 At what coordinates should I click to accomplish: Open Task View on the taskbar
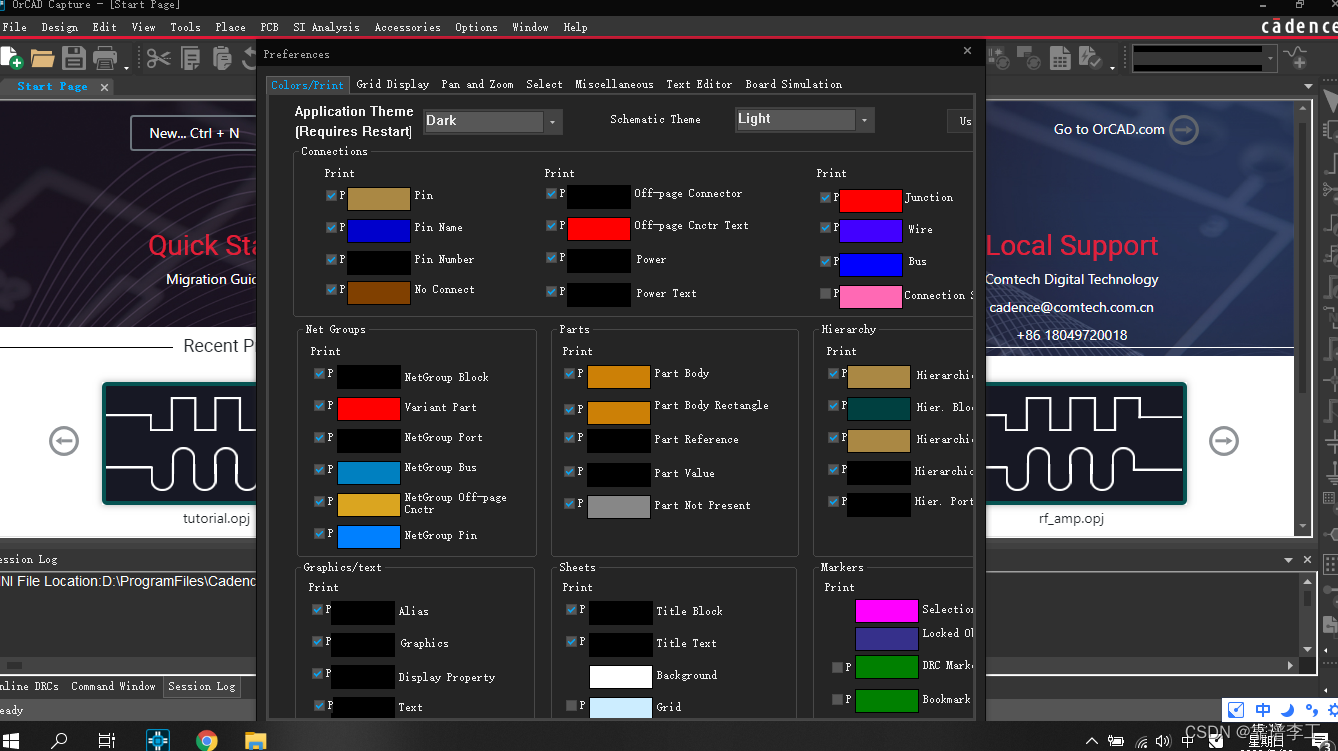[107, 740]
